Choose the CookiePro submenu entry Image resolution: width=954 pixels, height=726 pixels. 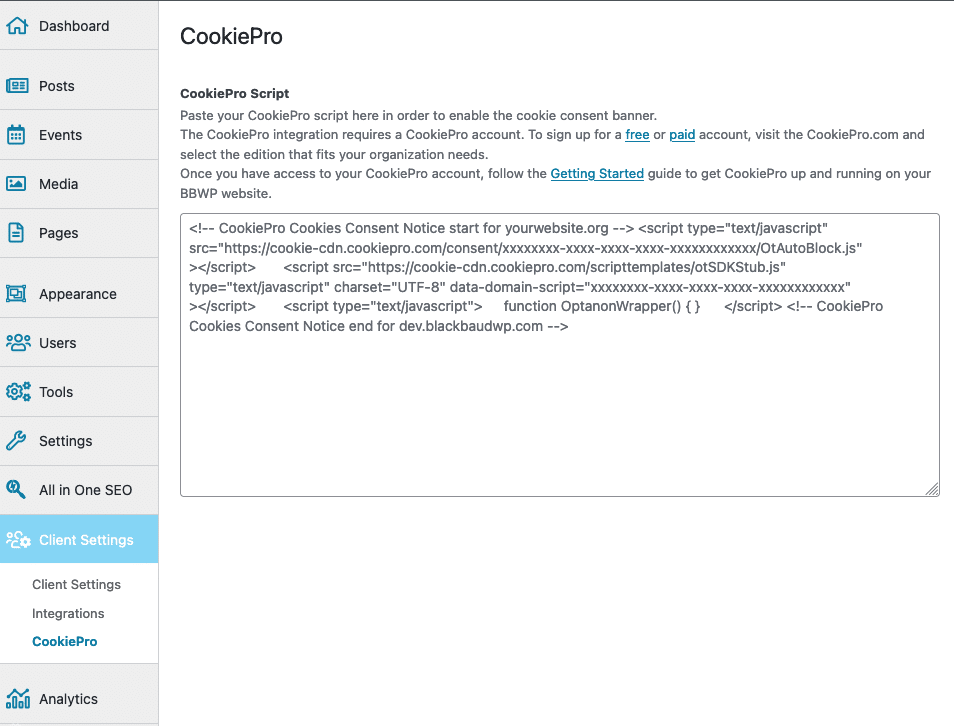tap(64, 641)
